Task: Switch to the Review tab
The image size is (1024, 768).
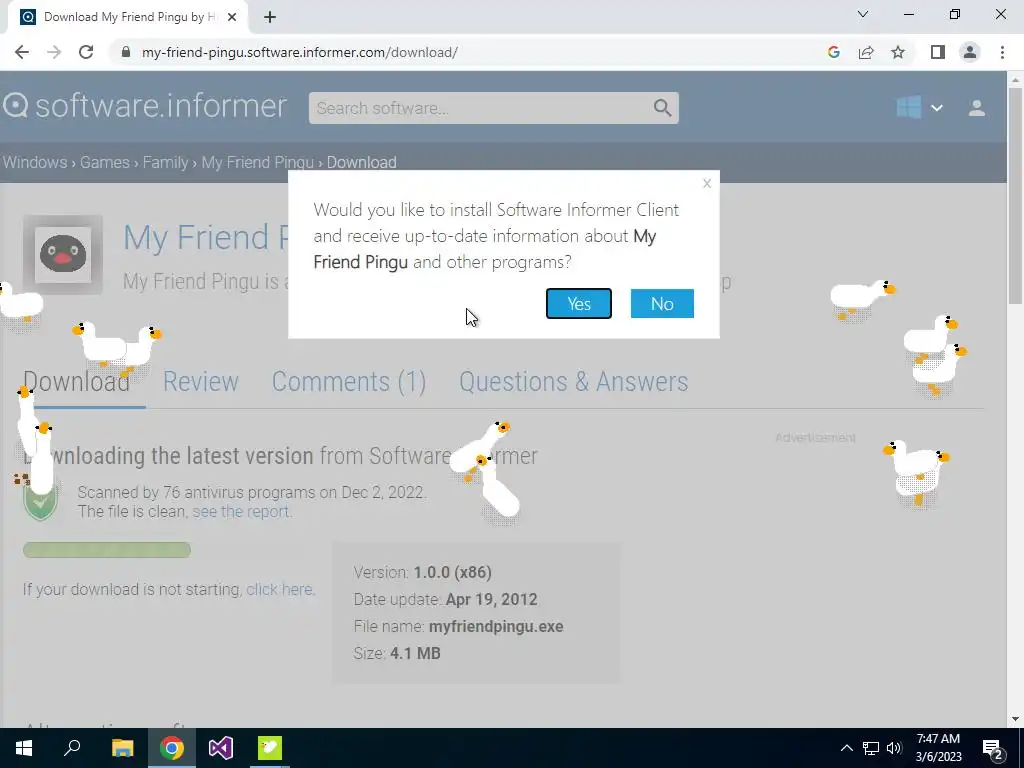Action: (x=200, y=381)
